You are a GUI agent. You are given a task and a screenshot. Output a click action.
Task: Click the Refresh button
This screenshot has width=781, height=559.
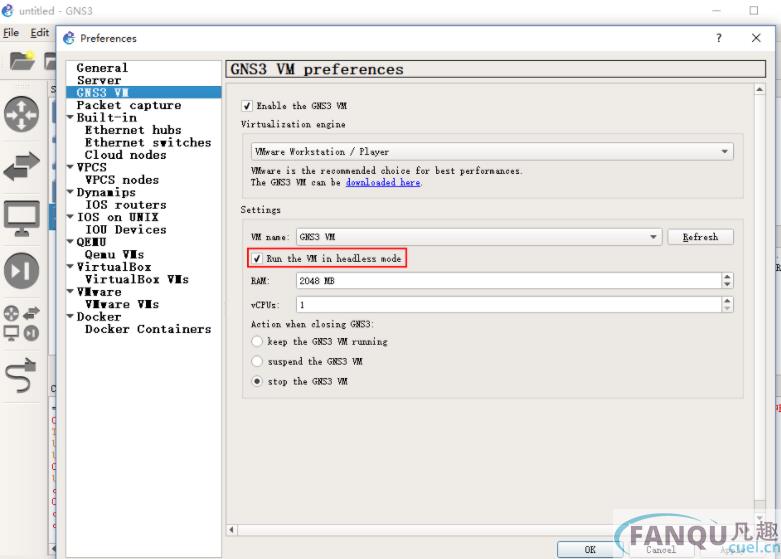pos(700,237)
